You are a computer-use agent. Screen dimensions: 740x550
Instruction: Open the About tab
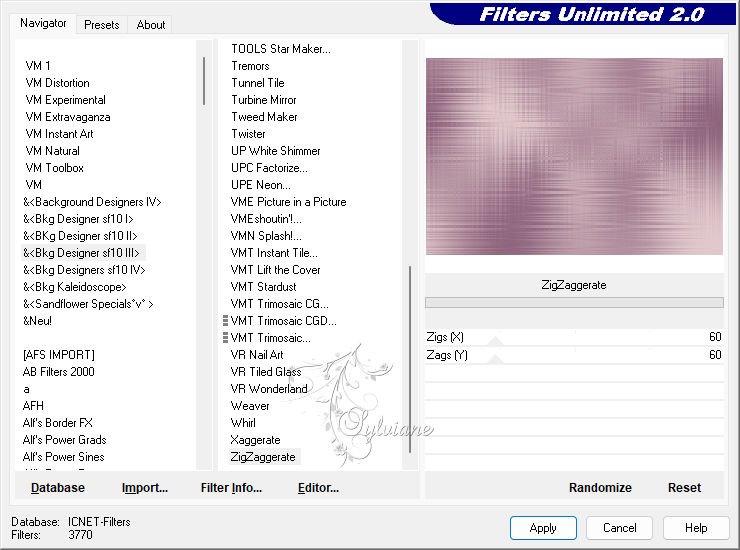pos(151,25)
